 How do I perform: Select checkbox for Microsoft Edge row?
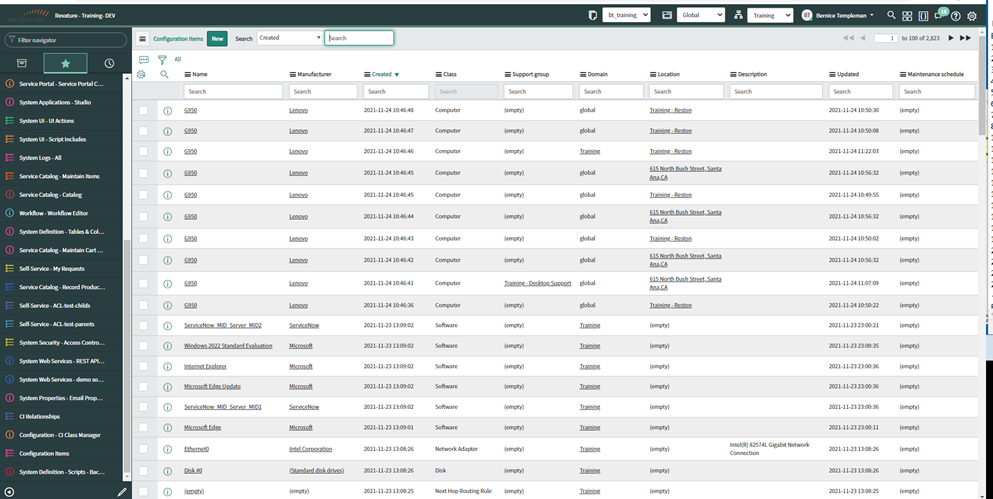pos(143,427)
